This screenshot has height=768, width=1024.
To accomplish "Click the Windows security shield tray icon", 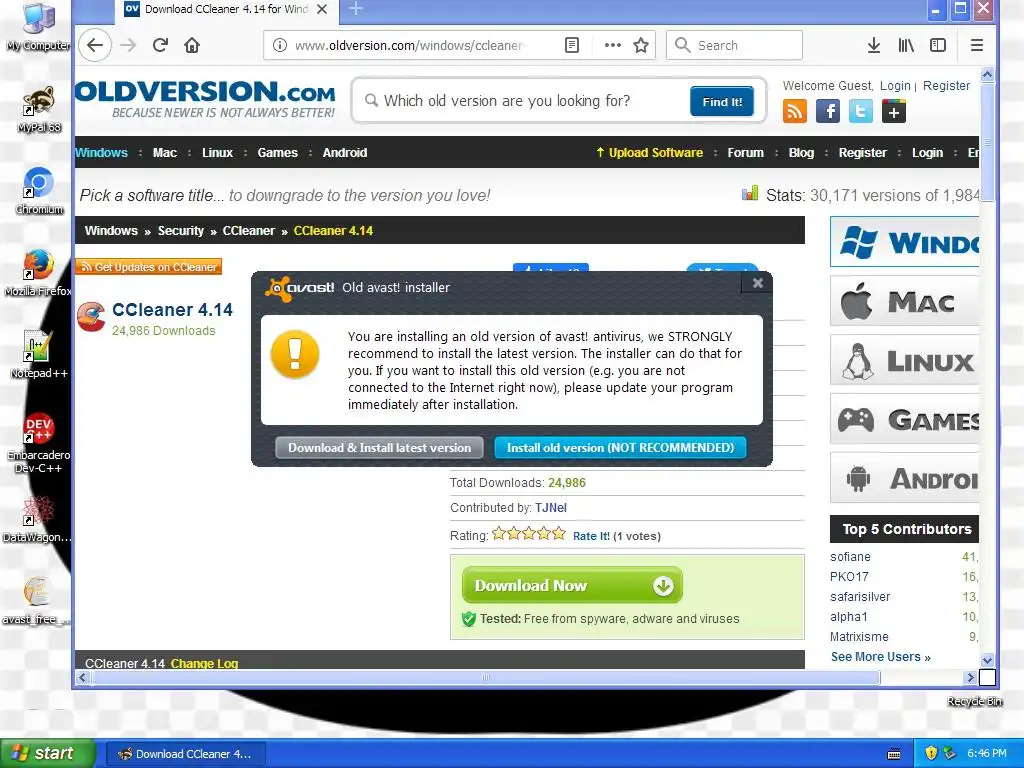I will point(931,754).
